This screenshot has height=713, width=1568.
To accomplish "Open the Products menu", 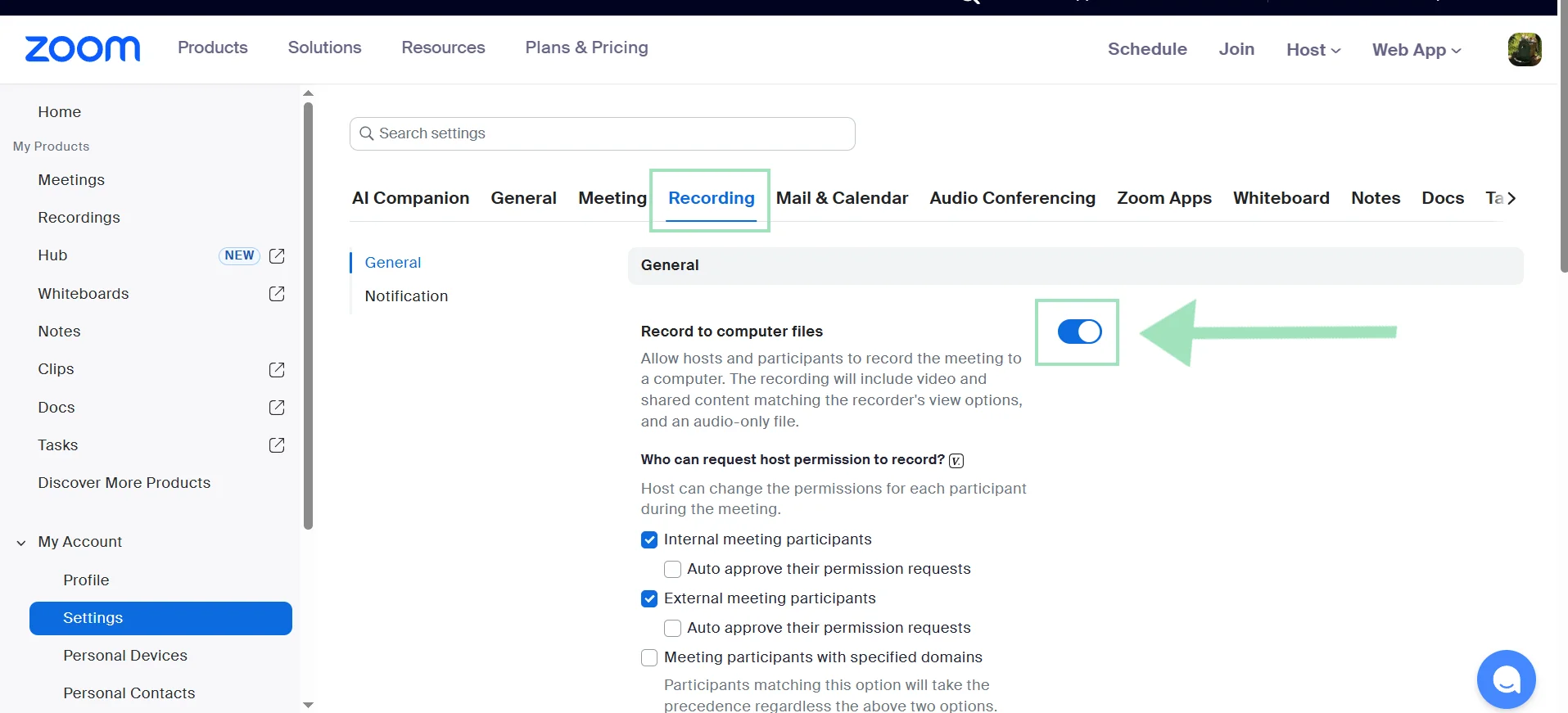I will pyautogui.click(x=213, y=47).
